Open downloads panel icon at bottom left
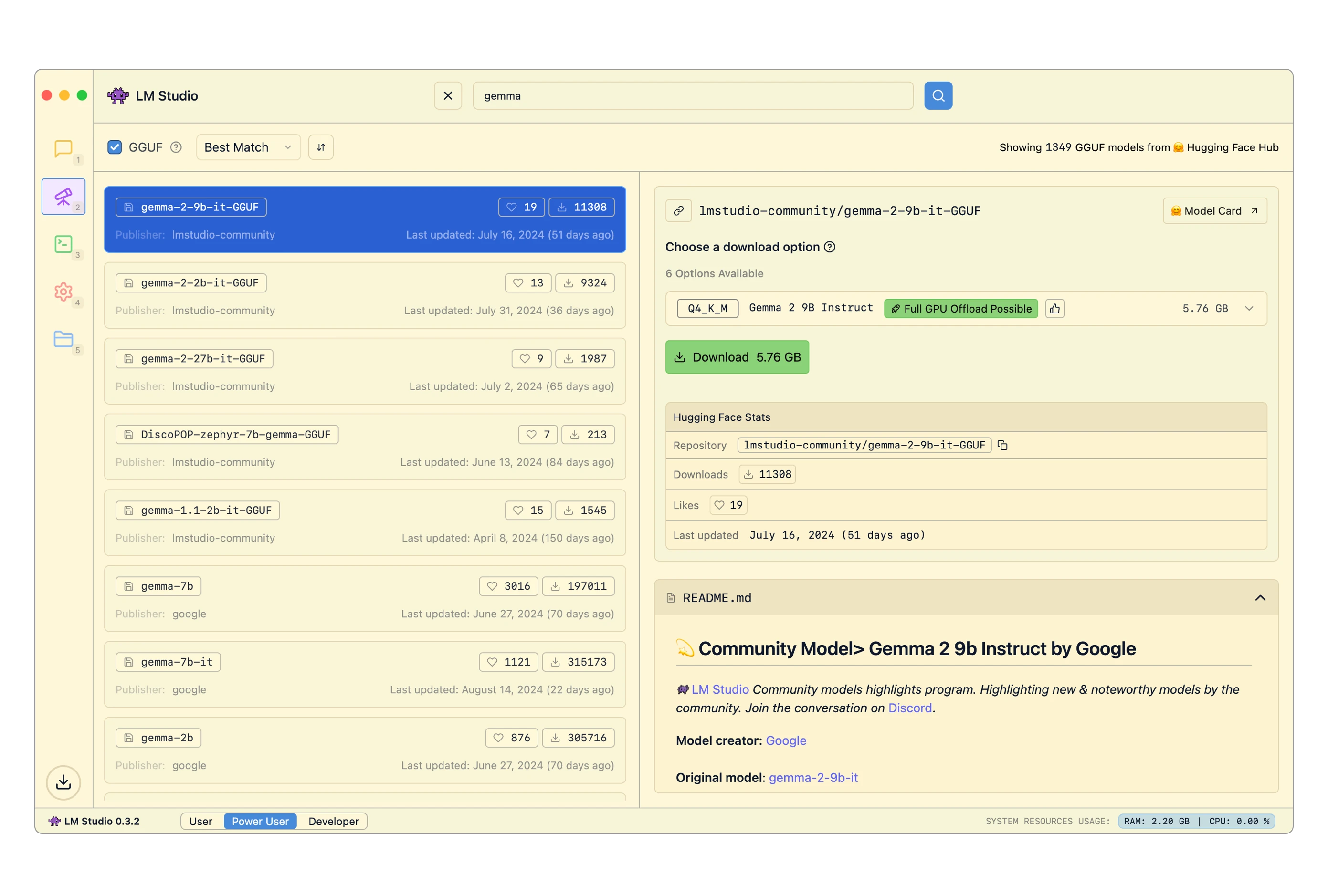The height and width of the screenshot is (896, 1328). [x=63, y=782]
